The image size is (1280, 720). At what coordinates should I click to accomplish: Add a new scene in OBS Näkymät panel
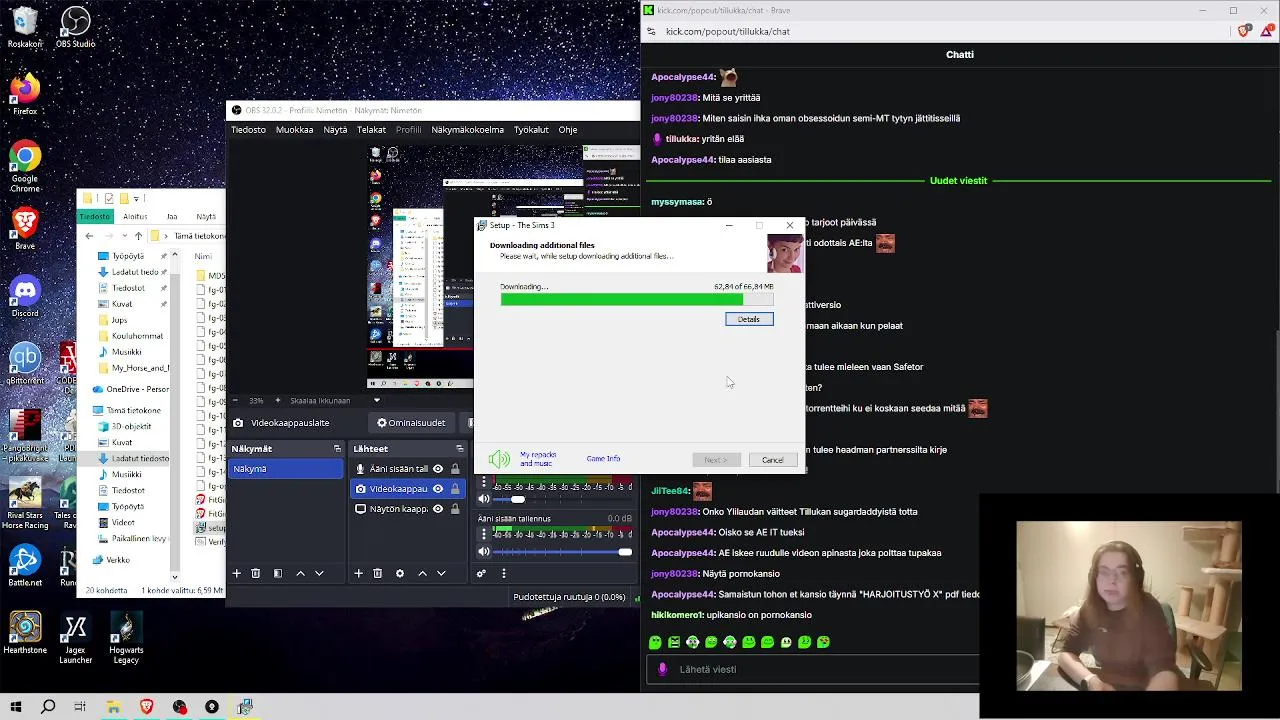(237, 573)
